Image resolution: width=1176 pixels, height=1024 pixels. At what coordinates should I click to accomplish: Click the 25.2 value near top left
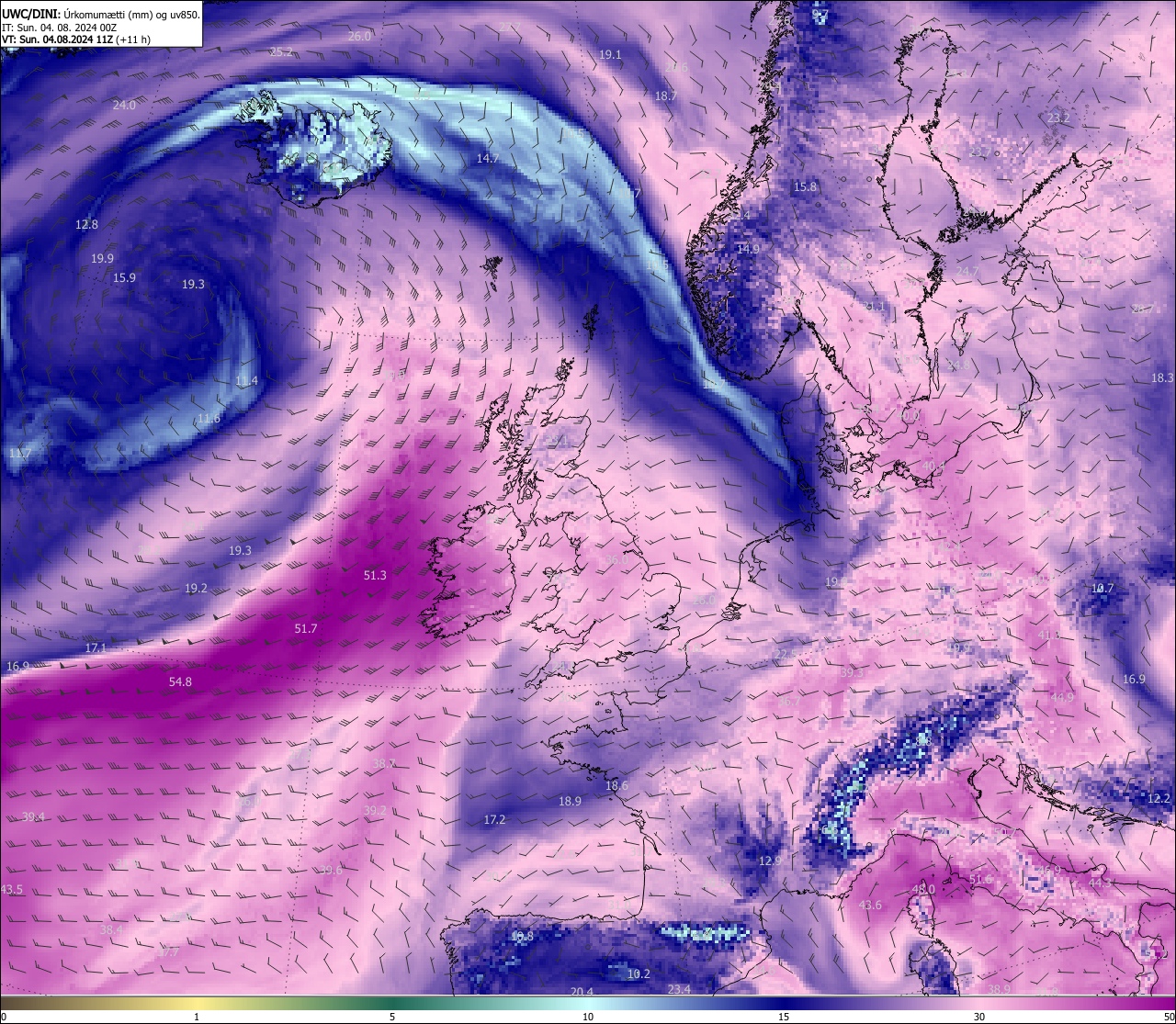(281, 51)
